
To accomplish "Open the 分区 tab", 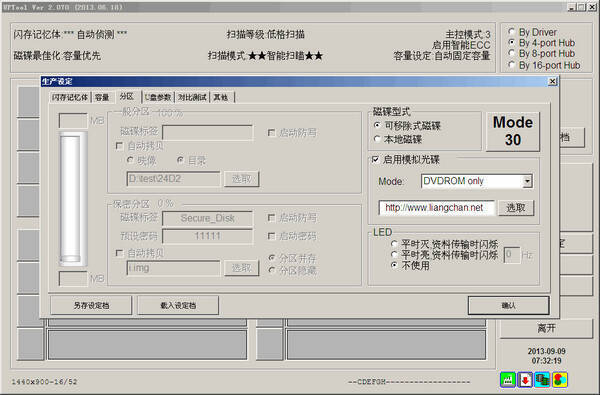I will [x=127, y=96].
